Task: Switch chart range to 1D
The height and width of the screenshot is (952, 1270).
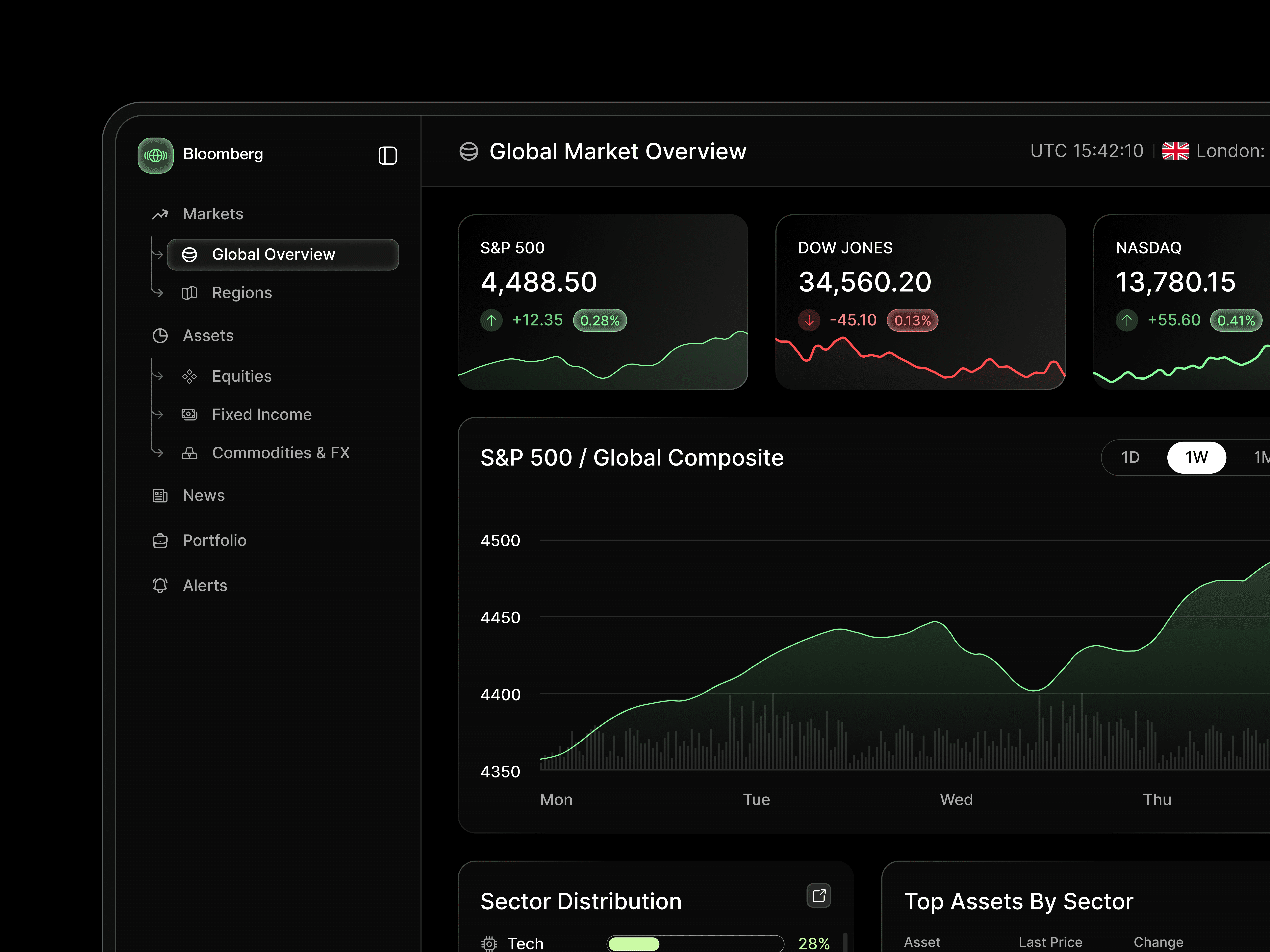Action: pyautogui.click(x=1130, y=457)
